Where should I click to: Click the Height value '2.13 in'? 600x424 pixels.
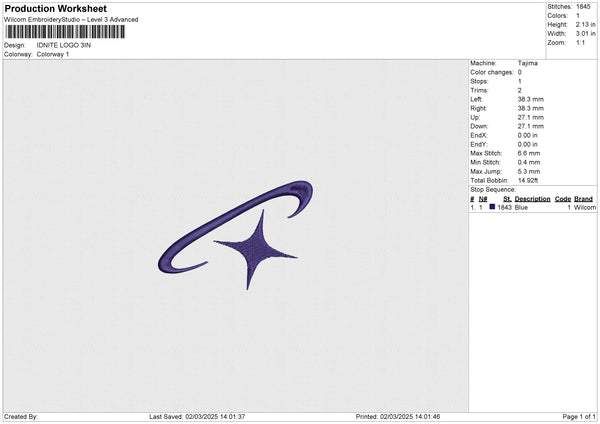click(585, 24)
